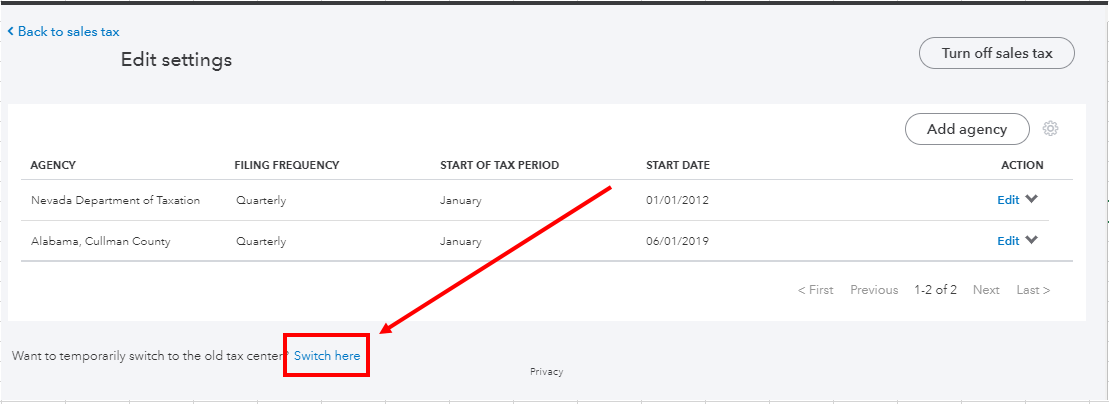Click the Add agency button

pos(967,129)
